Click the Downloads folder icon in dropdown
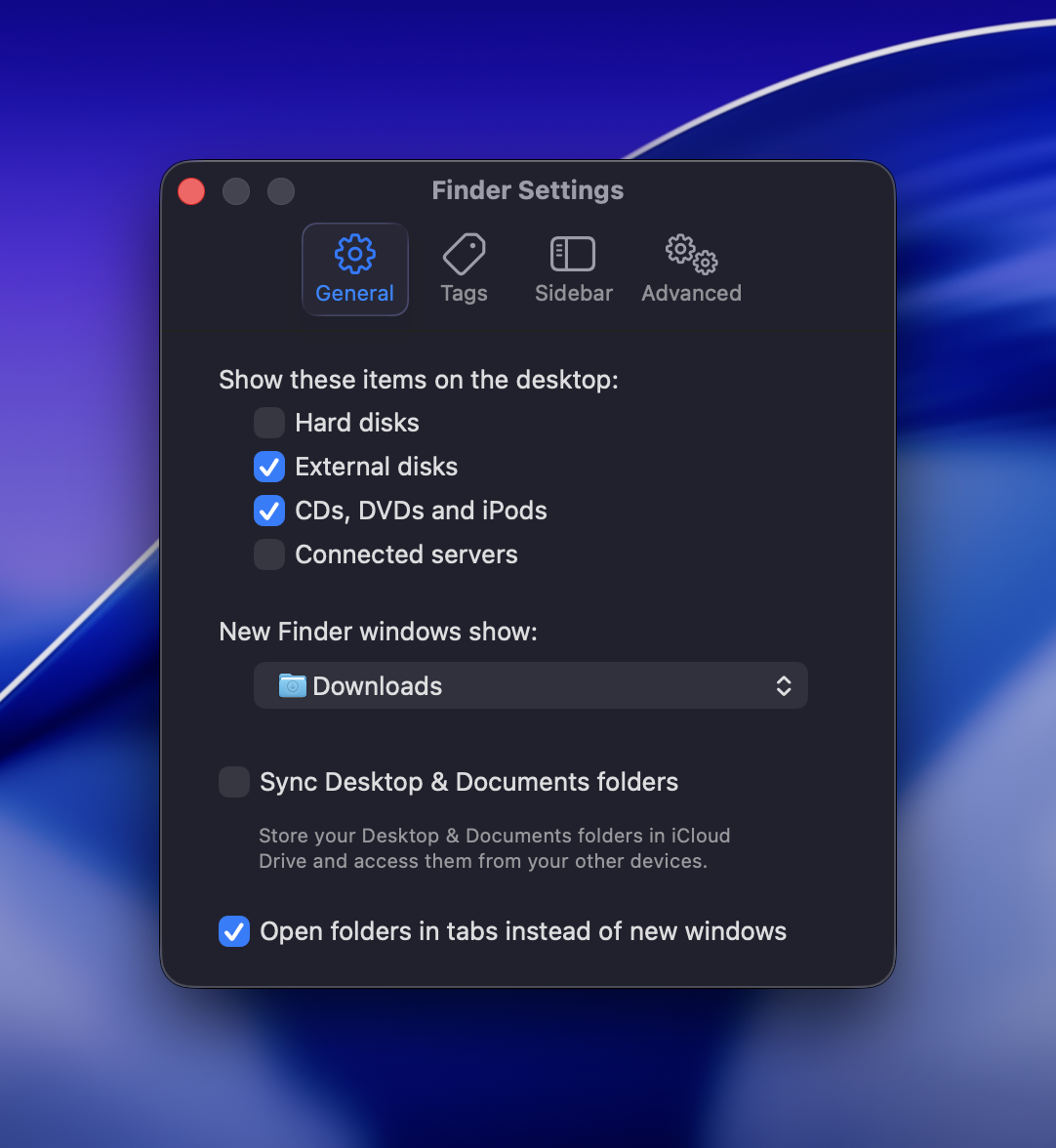Viewport: 1056px width, 1148px height. 293,686
